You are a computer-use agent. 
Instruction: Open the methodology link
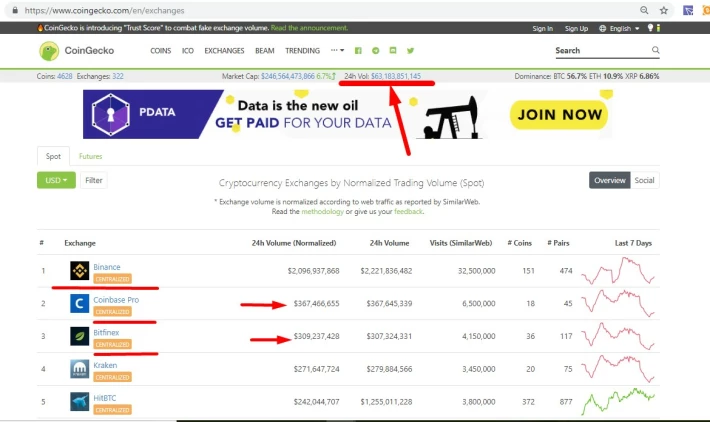(322, 211)
